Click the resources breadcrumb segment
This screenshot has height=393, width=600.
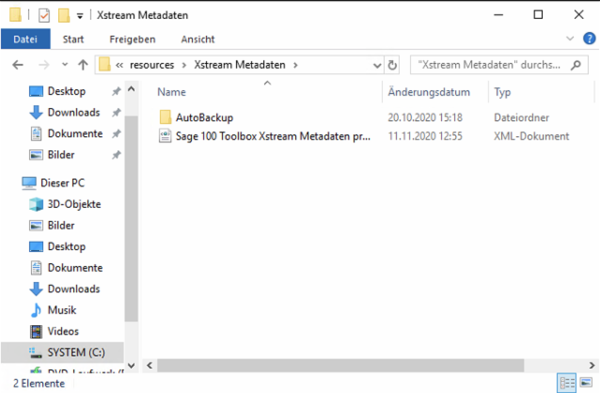click(152, 65)
